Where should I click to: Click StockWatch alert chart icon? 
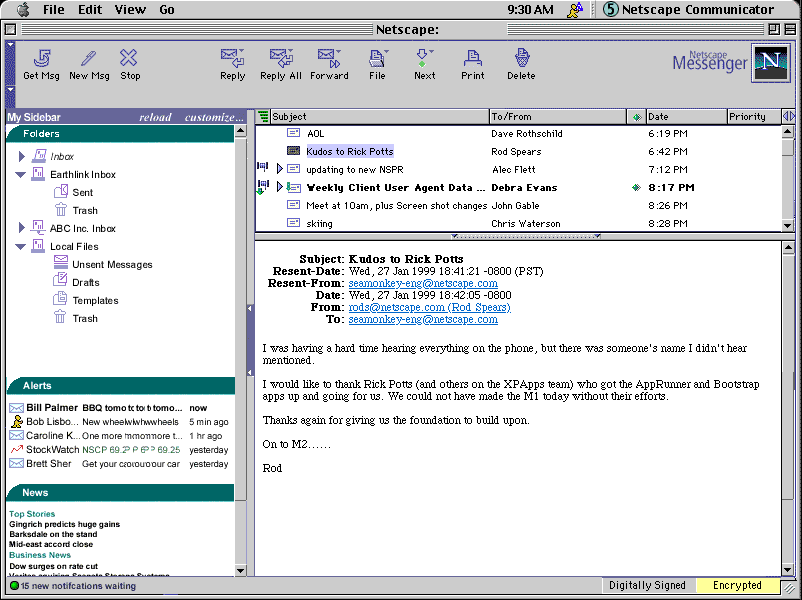pyautogui.click(x=17, y=449)
